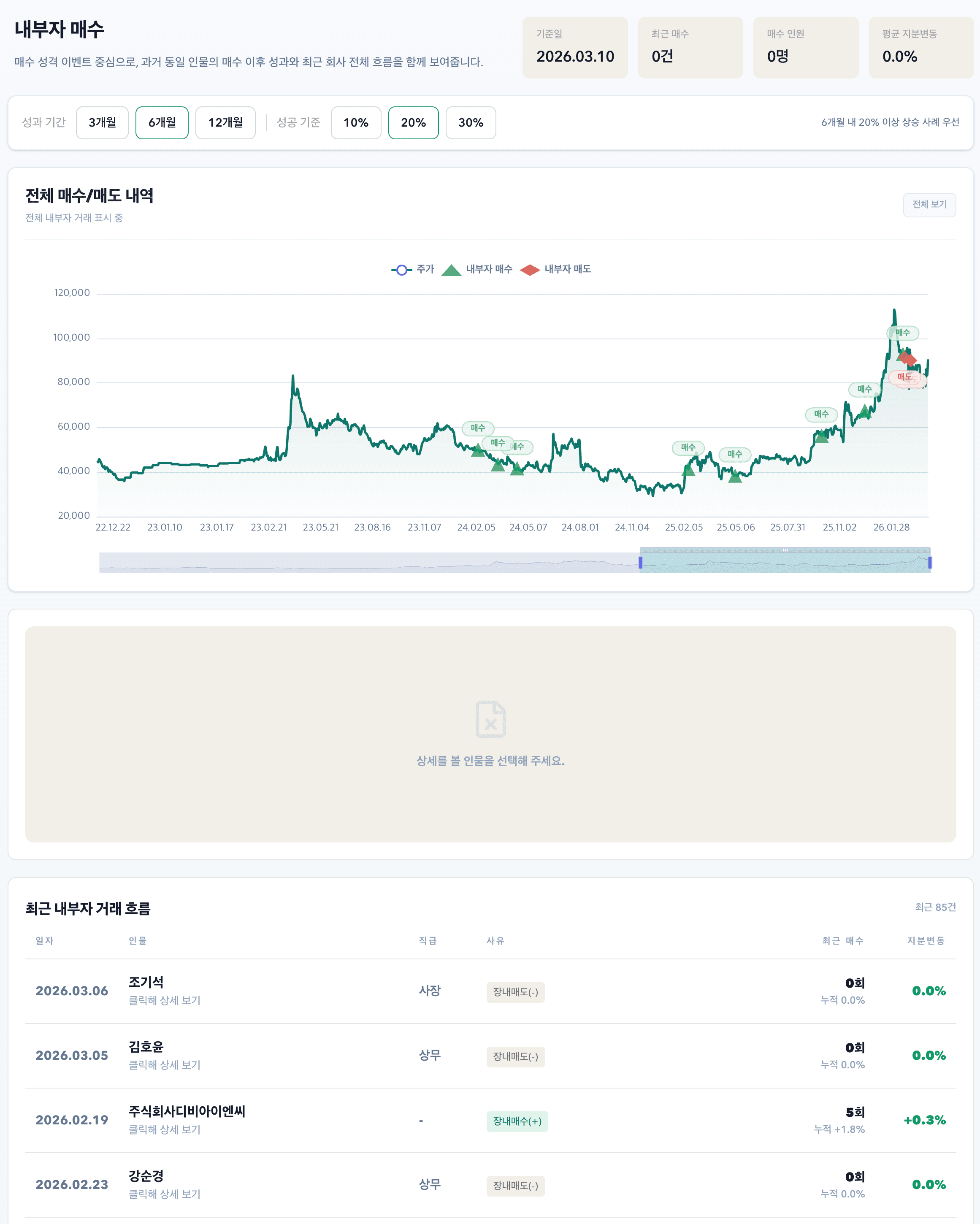The height and width of the screenshot is (1224, 980).
Task: Toggle the 주가 series legend icon
Action: pyautogui.click(x=401, y=270)
